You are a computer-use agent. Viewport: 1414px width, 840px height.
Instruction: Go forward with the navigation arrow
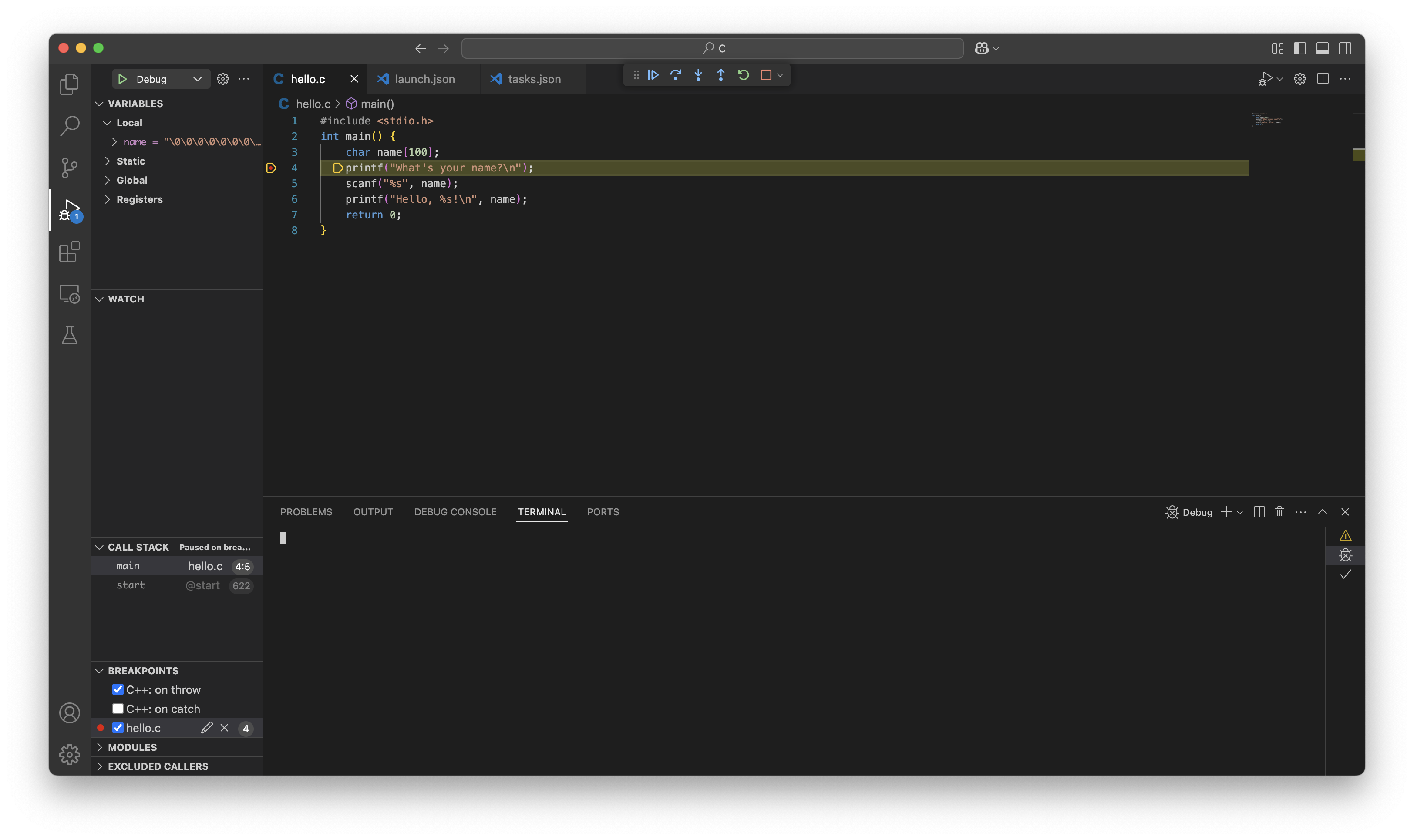(443, 49)
